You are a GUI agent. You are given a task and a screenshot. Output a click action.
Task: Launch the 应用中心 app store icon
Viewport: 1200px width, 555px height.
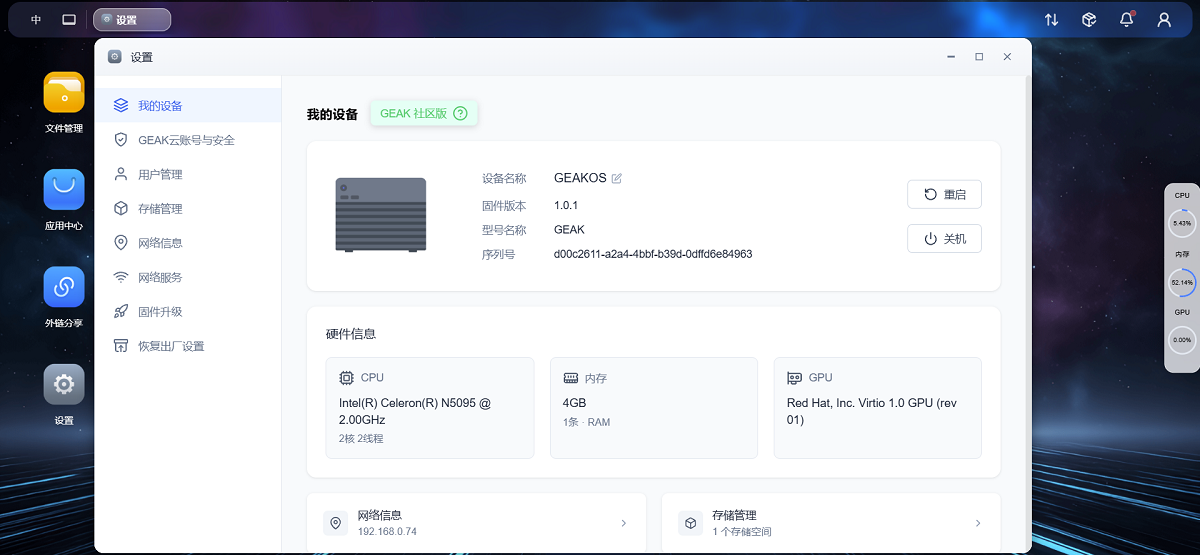(x=64, y=190)
